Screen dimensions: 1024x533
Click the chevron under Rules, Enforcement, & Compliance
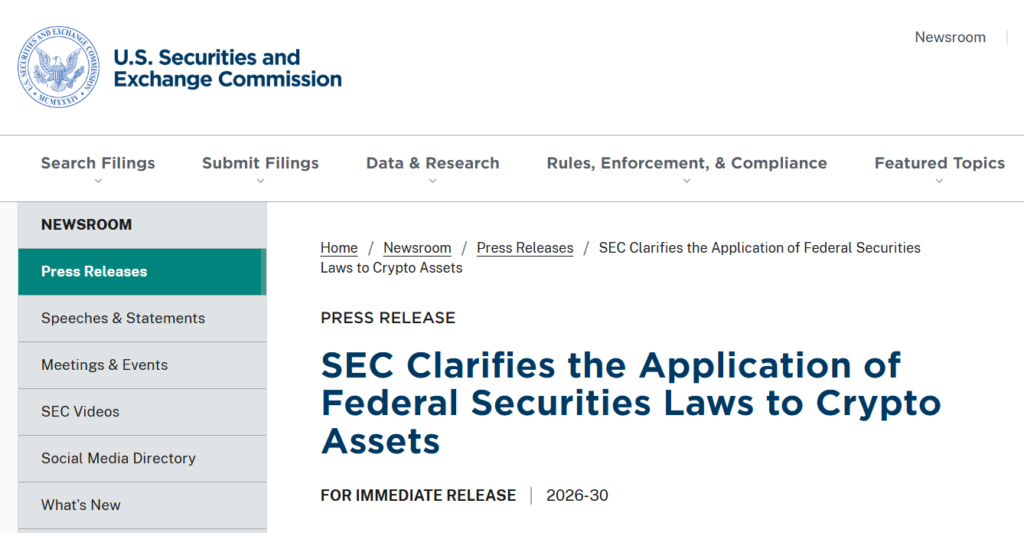[686, 181]
